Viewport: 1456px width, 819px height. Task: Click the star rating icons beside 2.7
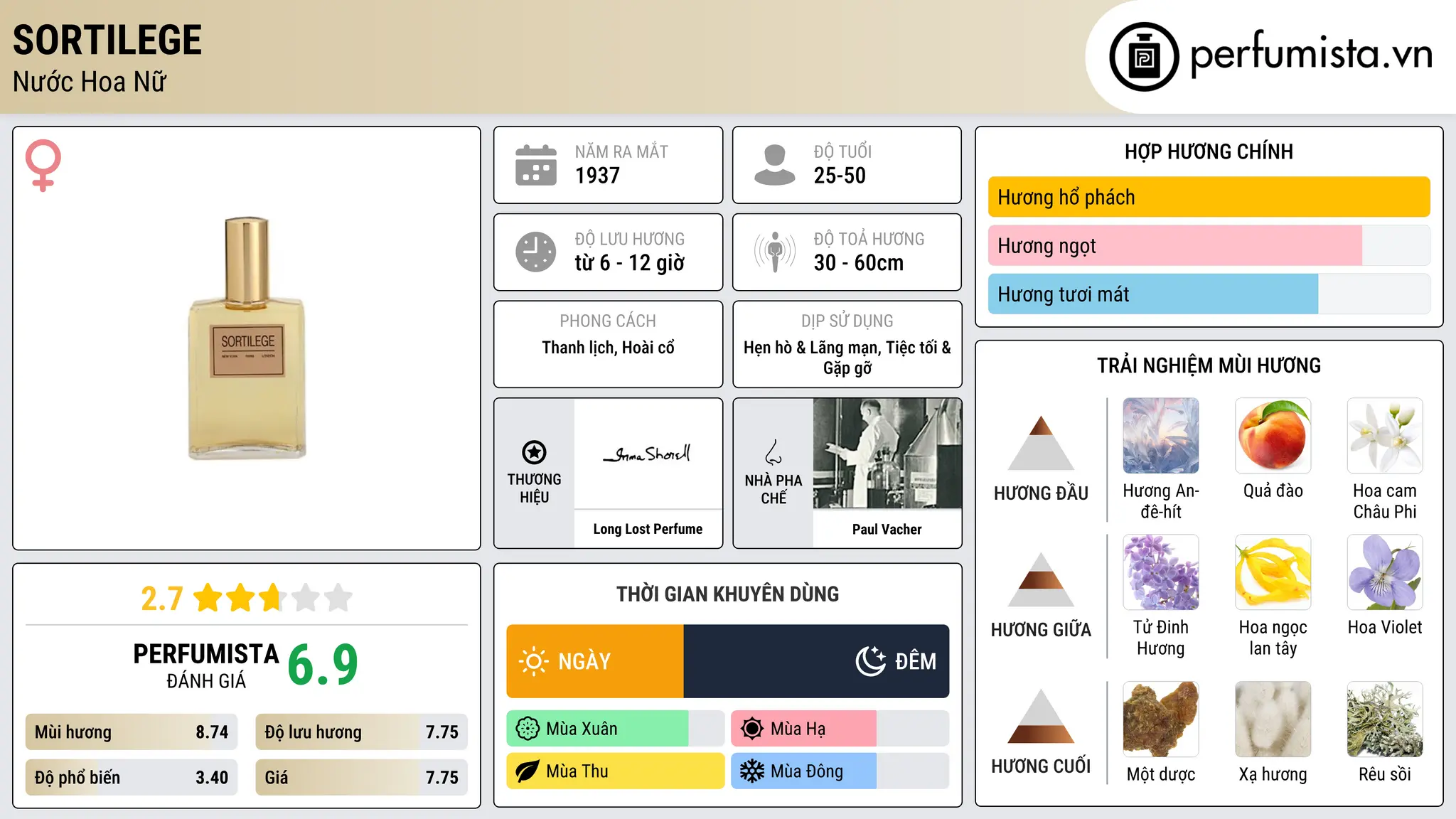[273, 598]
